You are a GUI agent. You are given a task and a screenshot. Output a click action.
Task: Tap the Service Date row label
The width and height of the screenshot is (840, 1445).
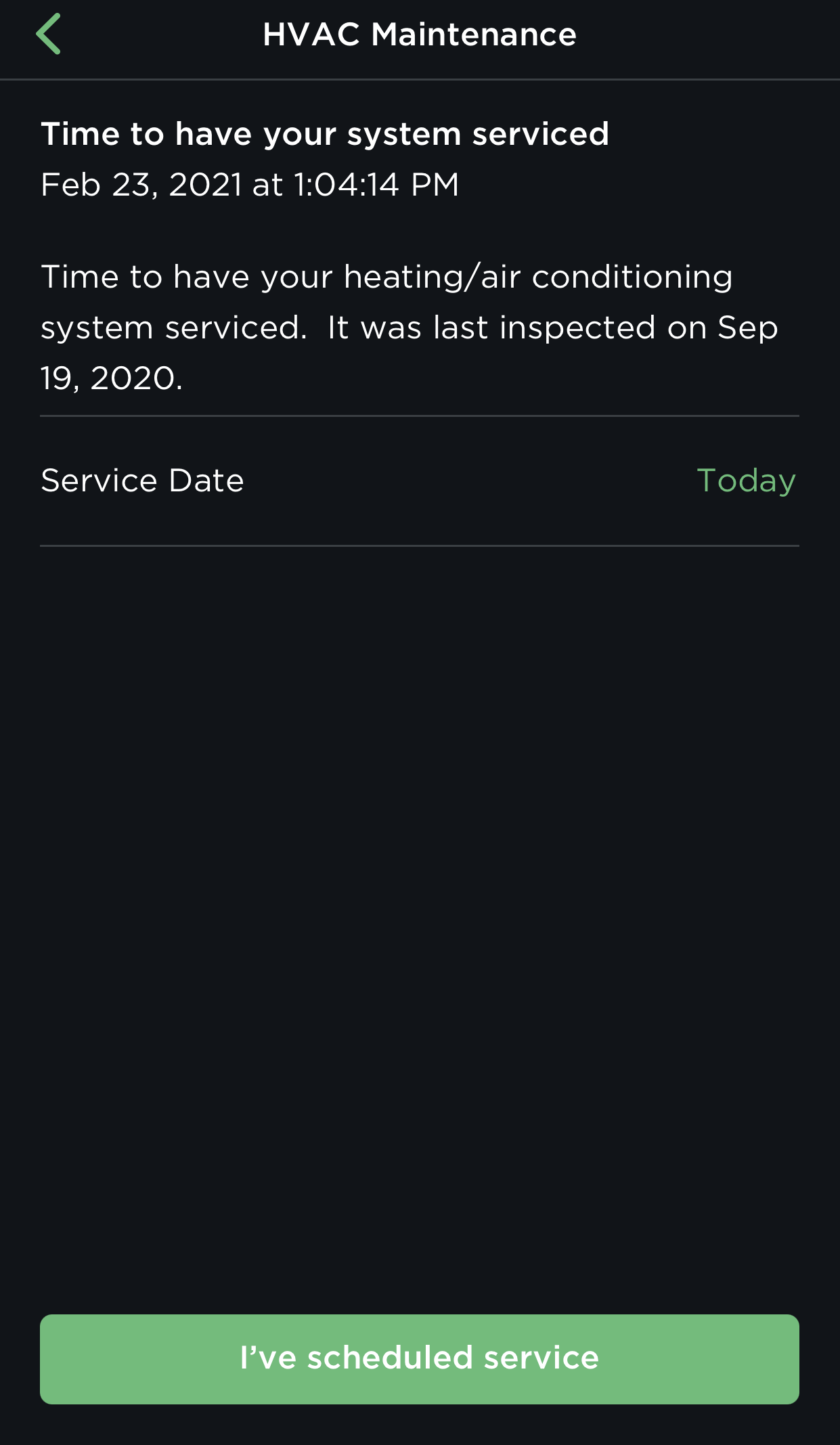coord(143,480)
